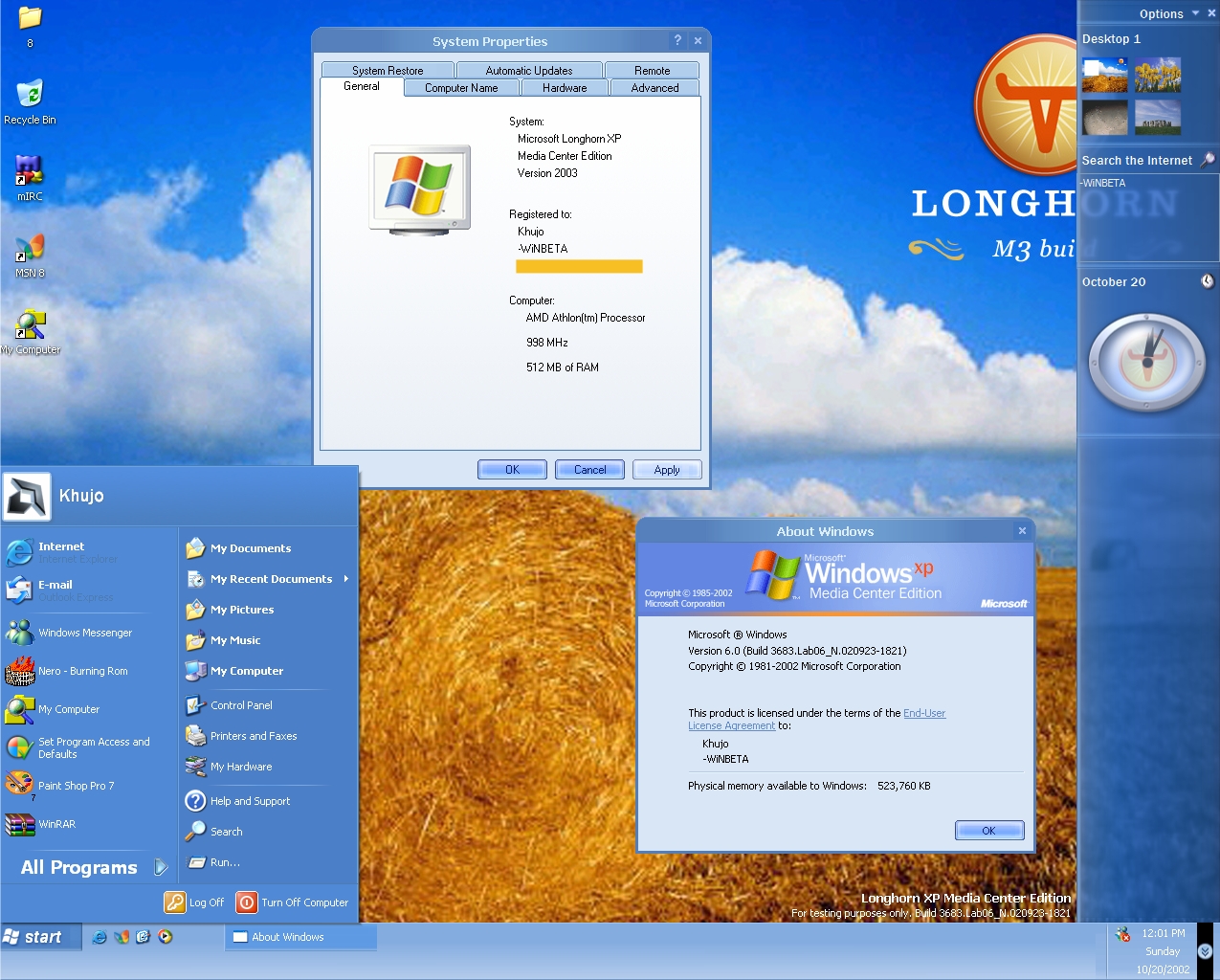Open Windows Messenger in Start menu

tap(84, 633)
